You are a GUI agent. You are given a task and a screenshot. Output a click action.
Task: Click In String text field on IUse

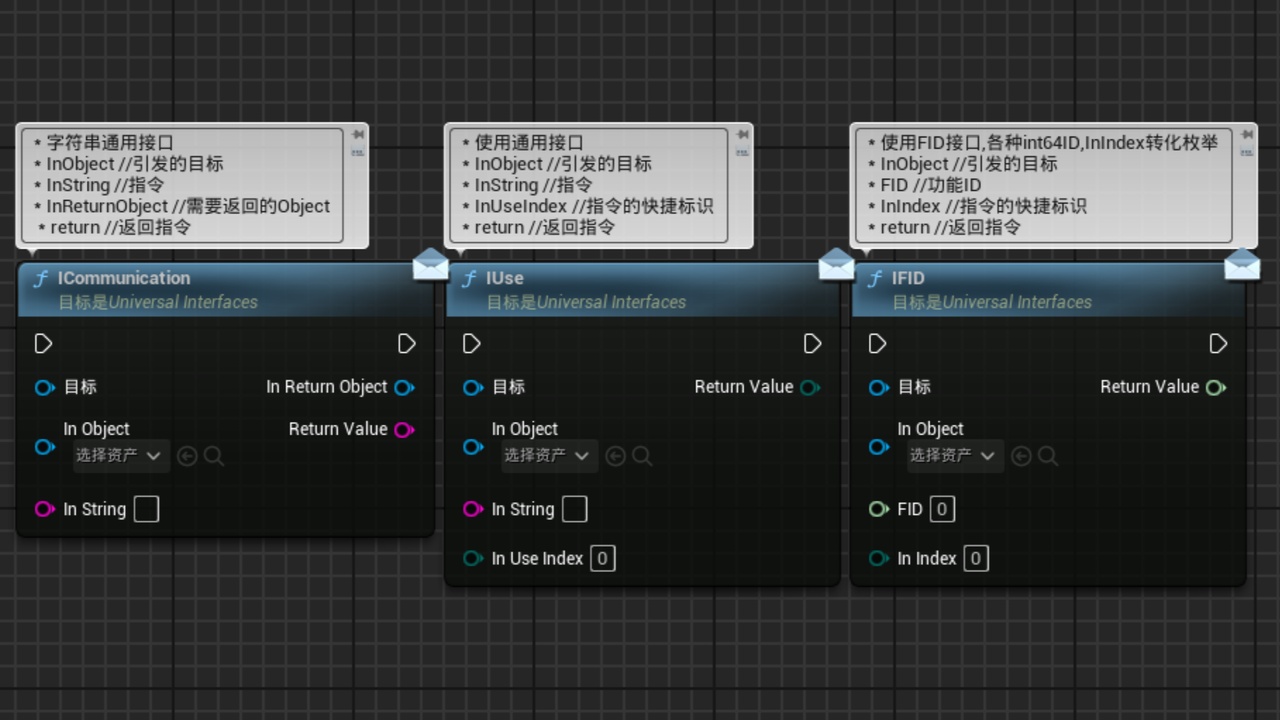pos(574,509)
